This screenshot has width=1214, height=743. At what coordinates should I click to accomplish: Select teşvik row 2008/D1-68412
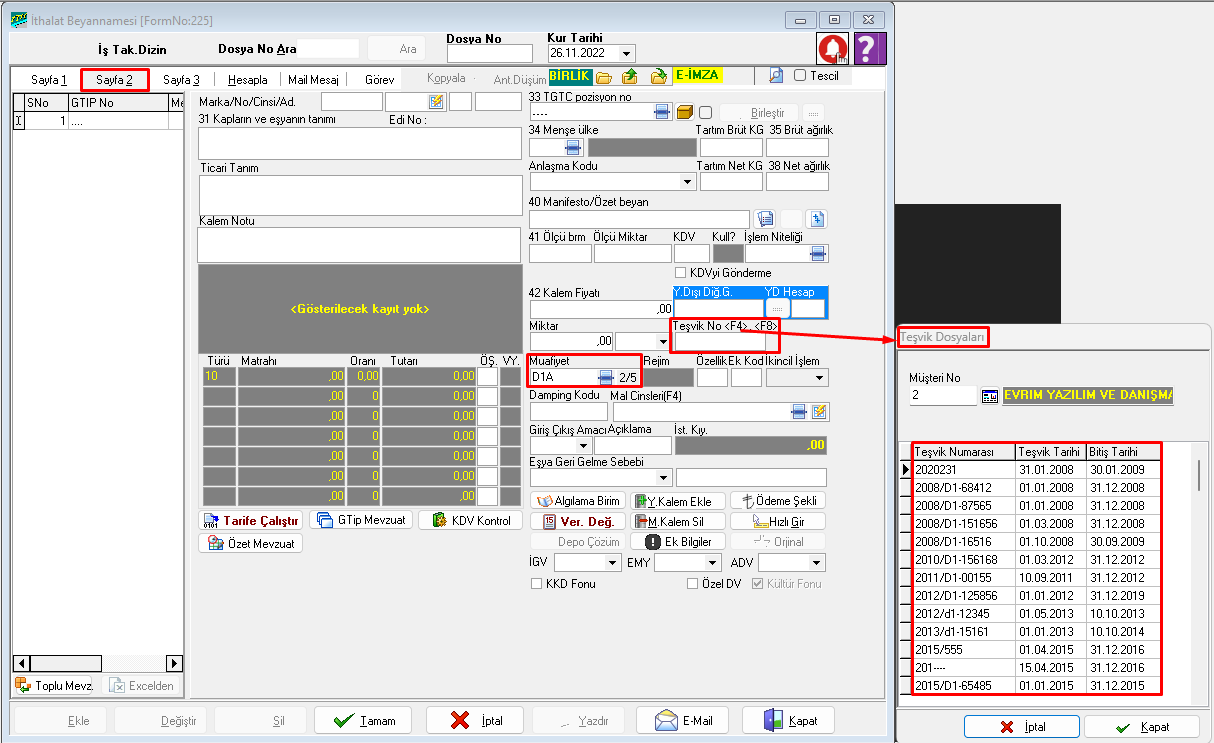[1037, 487]
